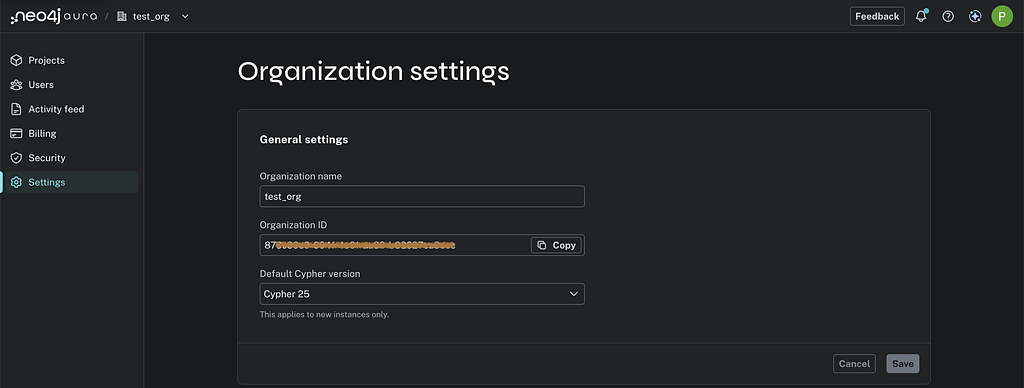Click the Neo4j Aura logo
Screen dimensions: 1024x388
[x=54, y=16]
